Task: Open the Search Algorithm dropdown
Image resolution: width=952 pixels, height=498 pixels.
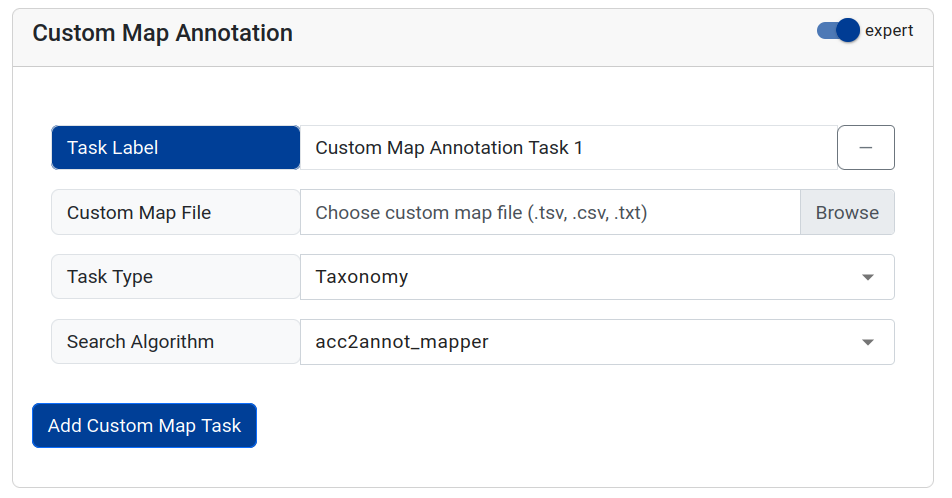Action: point(596,342)
